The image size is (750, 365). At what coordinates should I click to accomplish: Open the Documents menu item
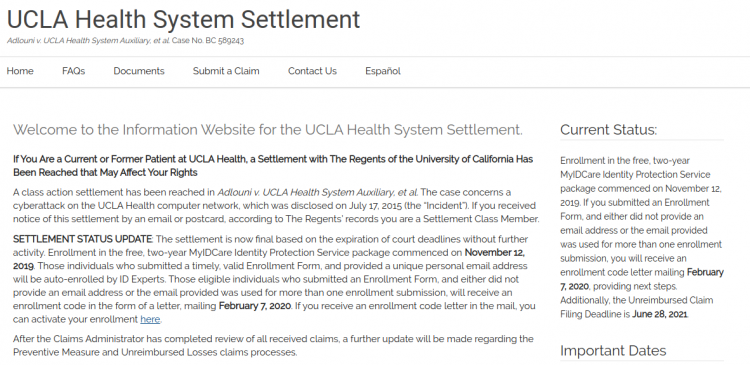[139, 71]
